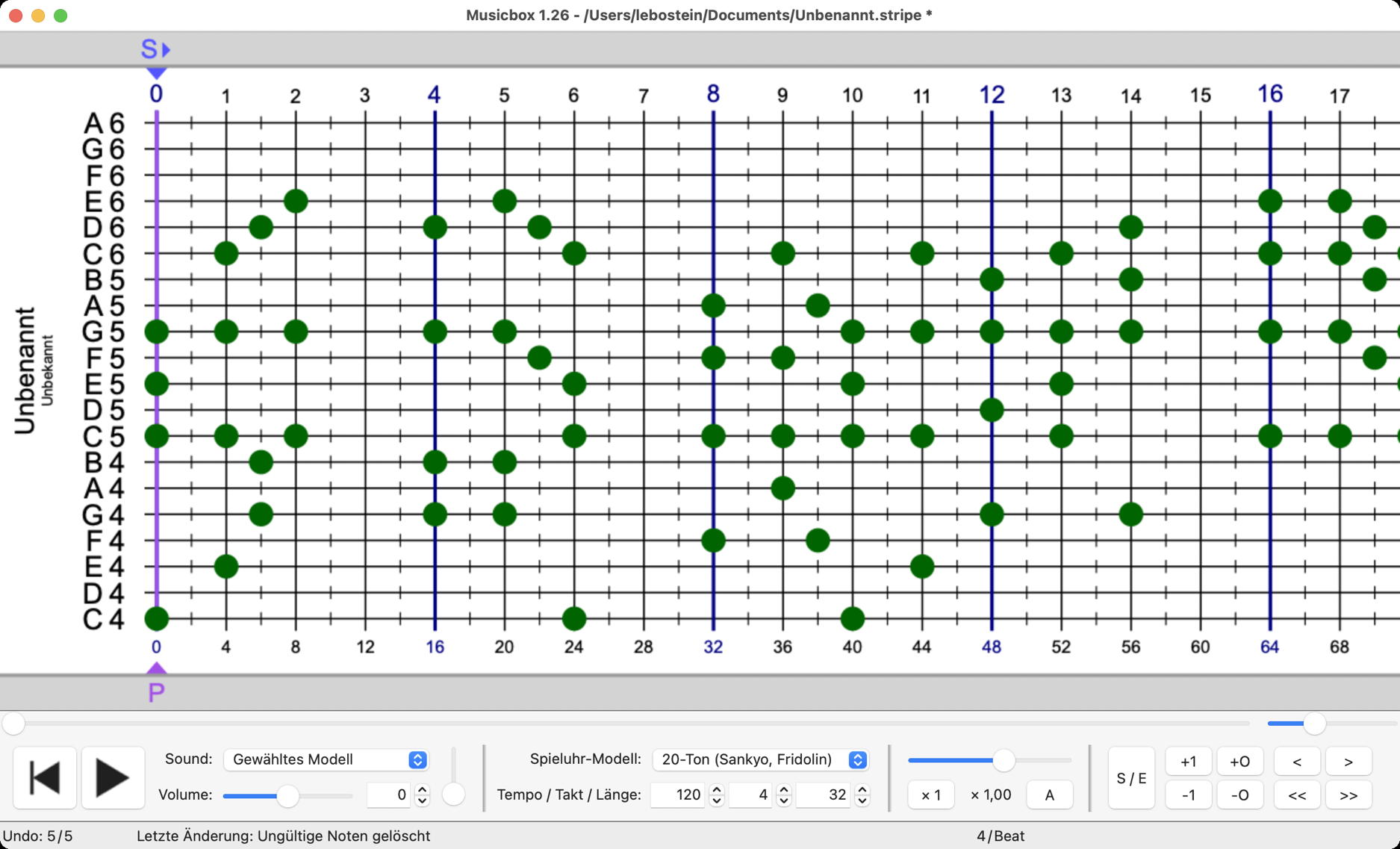The height and width of the screenshot is (849, 1400).
Task: Click the Tempo input field showing 120
Action: coord(678,795)
